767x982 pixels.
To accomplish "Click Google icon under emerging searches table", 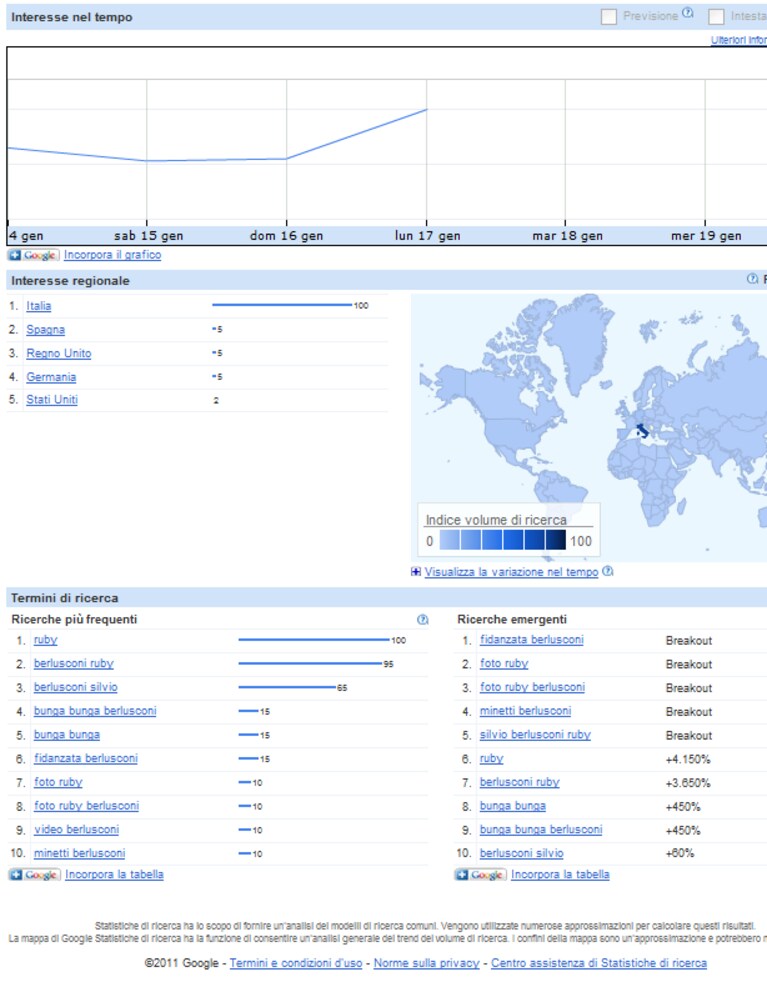I will (x=480, y=875).
